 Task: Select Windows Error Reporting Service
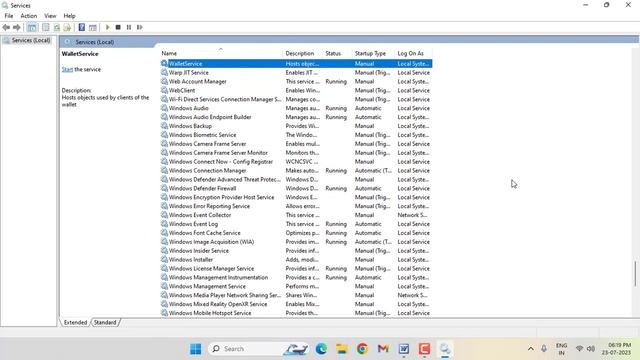click(x=296, y=206)
